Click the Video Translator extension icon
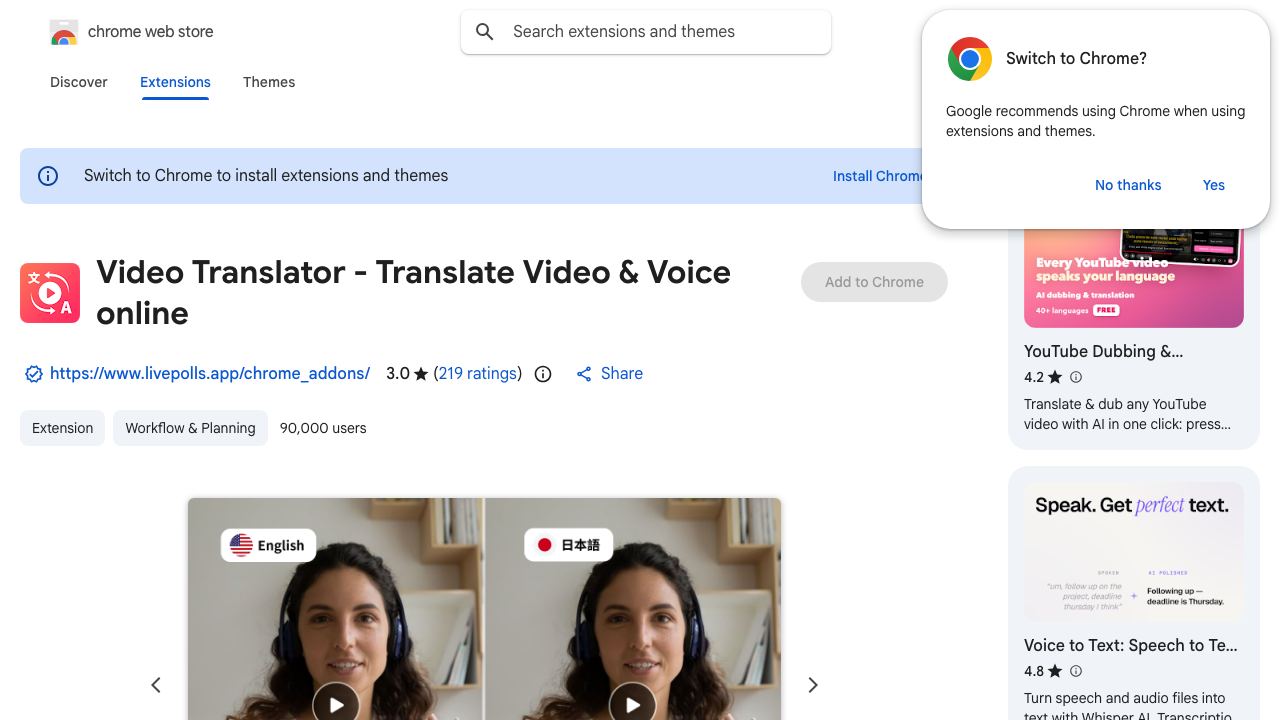This screenshot has height=720, width=1280. coord(50,293)
